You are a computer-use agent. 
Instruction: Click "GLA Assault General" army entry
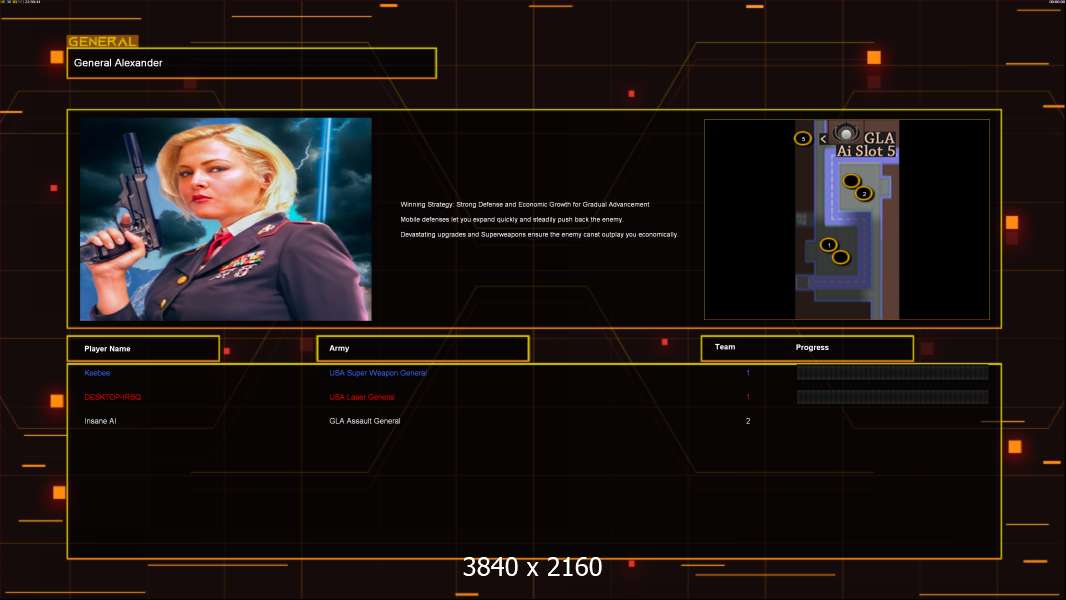click(x=364, y=421)
